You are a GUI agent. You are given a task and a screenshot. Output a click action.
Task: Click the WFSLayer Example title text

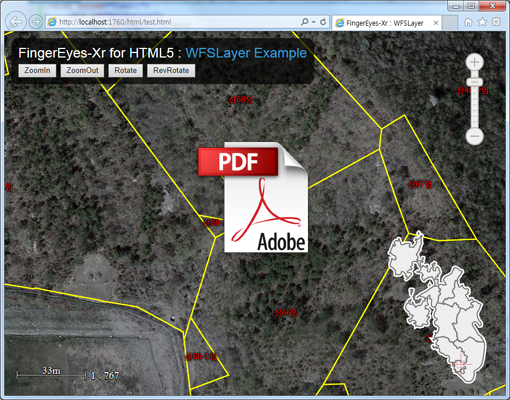point(246,53)
